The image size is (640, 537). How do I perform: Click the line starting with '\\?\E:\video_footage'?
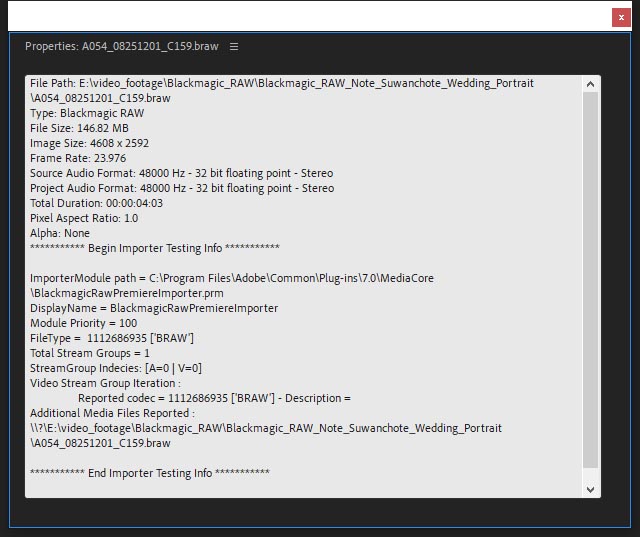[266, 428]
